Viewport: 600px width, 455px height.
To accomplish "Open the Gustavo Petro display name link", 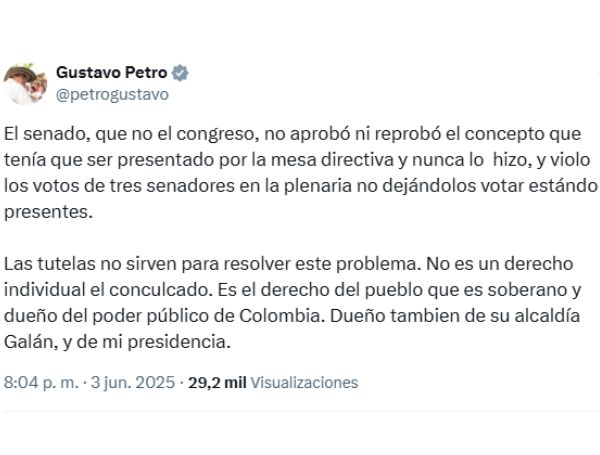I will [x=111, y=72].
